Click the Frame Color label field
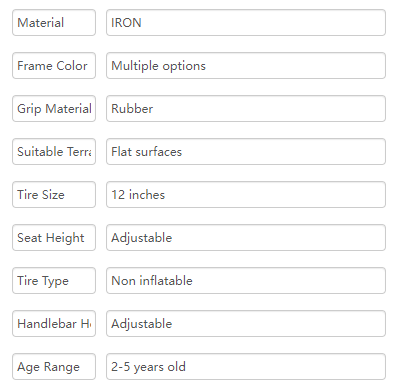 click(x=54, y=66)
